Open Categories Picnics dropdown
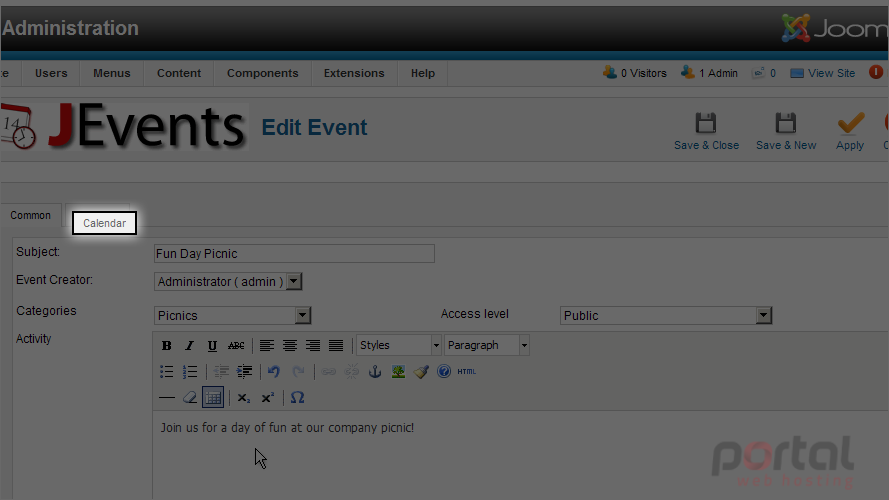 (x=232, y=316)
